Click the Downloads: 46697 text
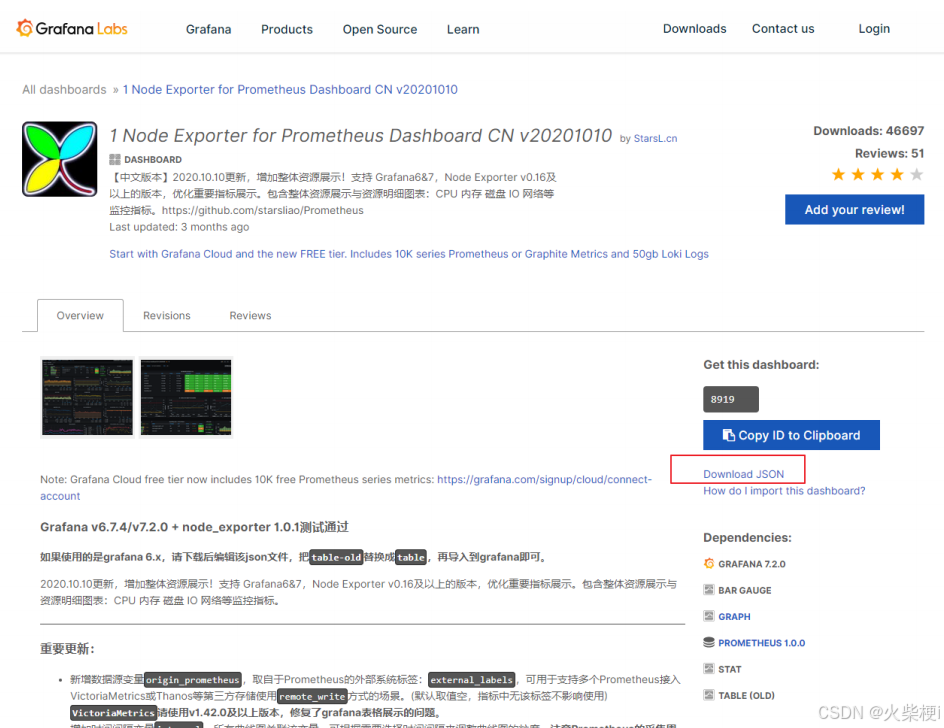The height and width of the screenshot is (728, 944). coord(868,131)
